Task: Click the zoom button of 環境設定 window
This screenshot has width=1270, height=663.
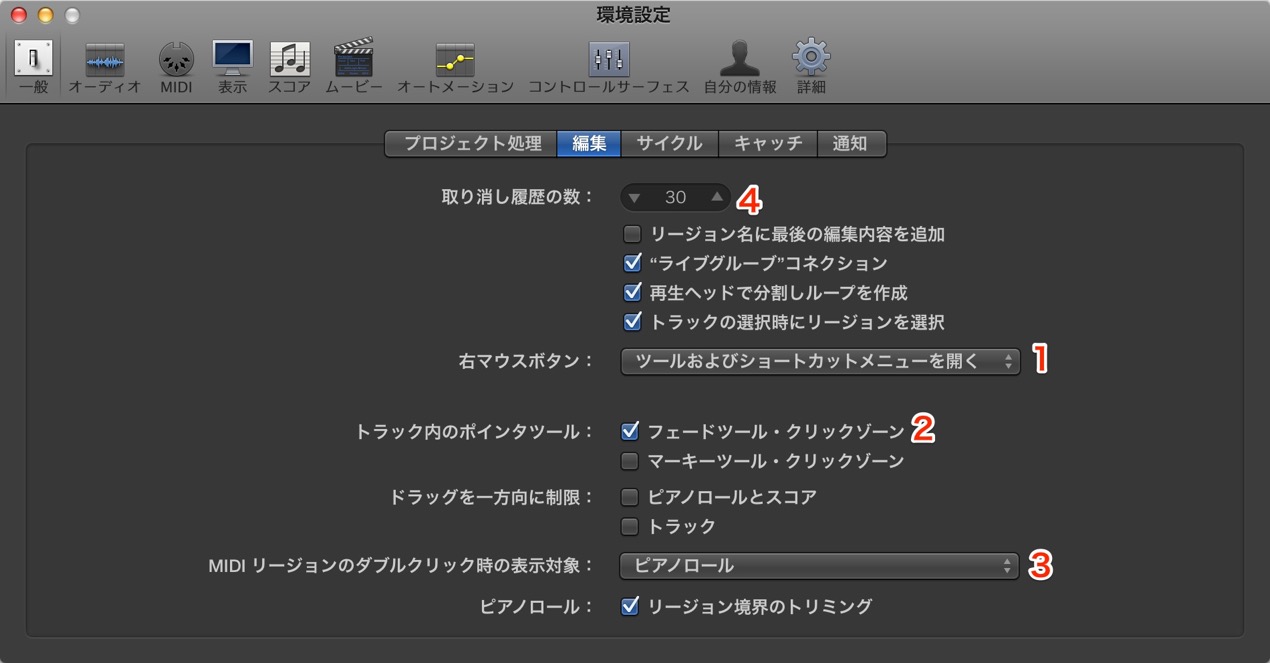Action: point(71,15)
